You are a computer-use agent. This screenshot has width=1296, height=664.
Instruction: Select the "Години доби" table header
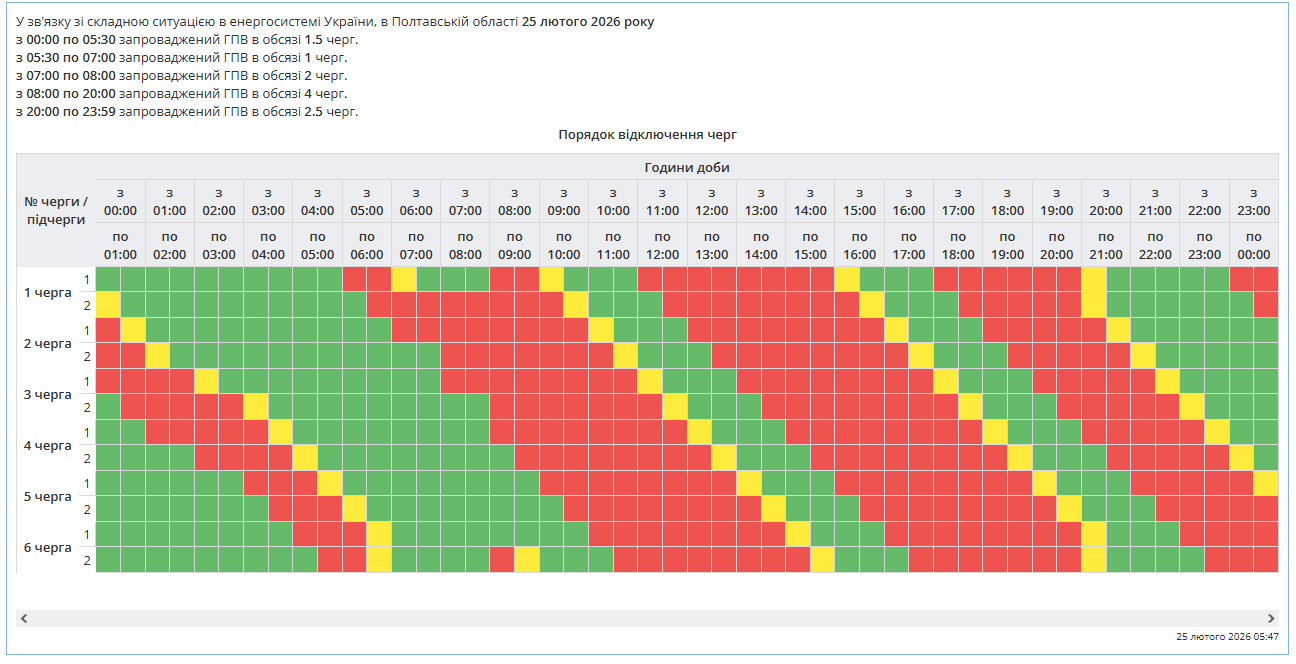pos(686,167)
